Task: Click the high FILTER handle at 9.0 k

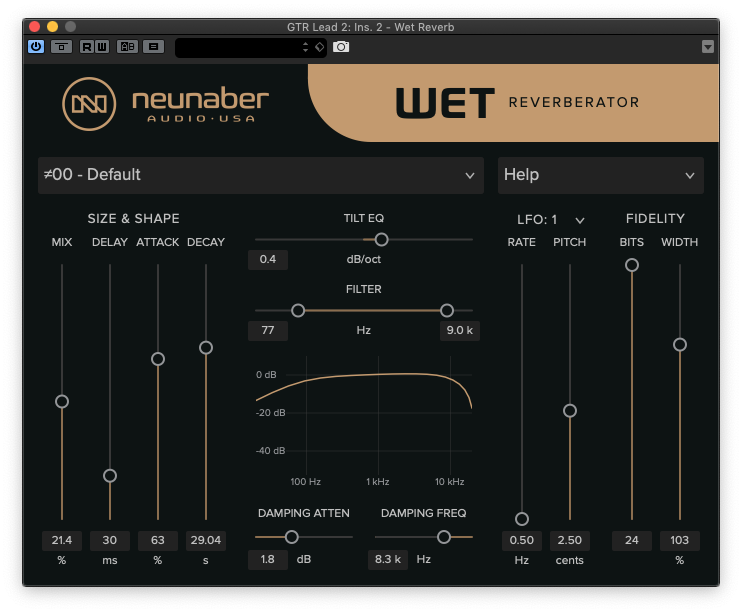Action: pos(447,311)
